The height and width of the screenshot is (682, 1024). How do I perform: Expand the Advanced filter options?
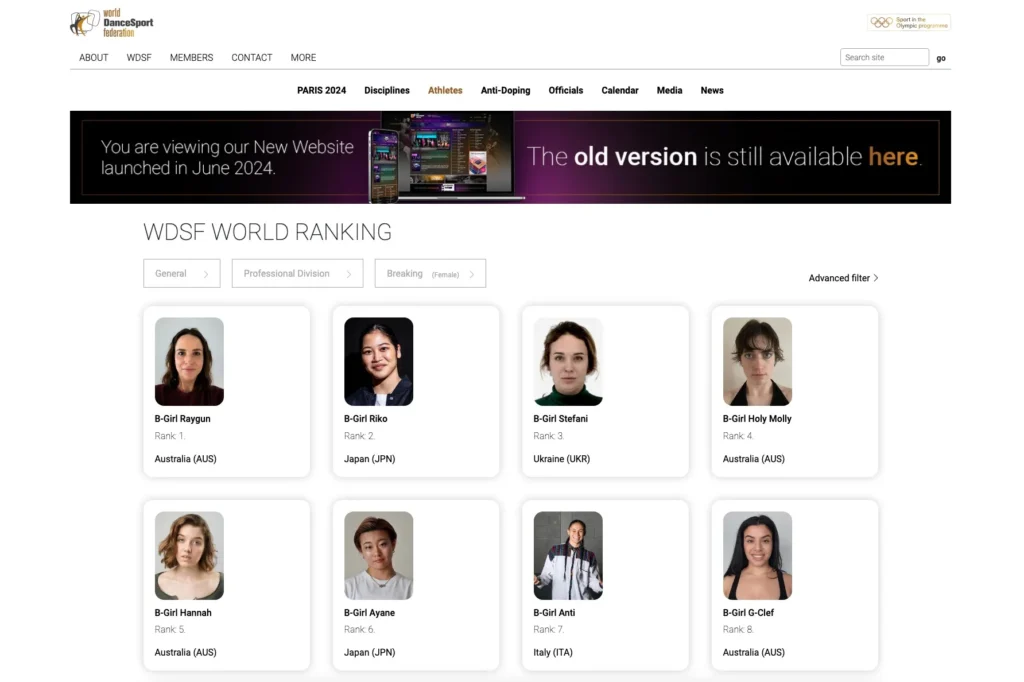843,278
